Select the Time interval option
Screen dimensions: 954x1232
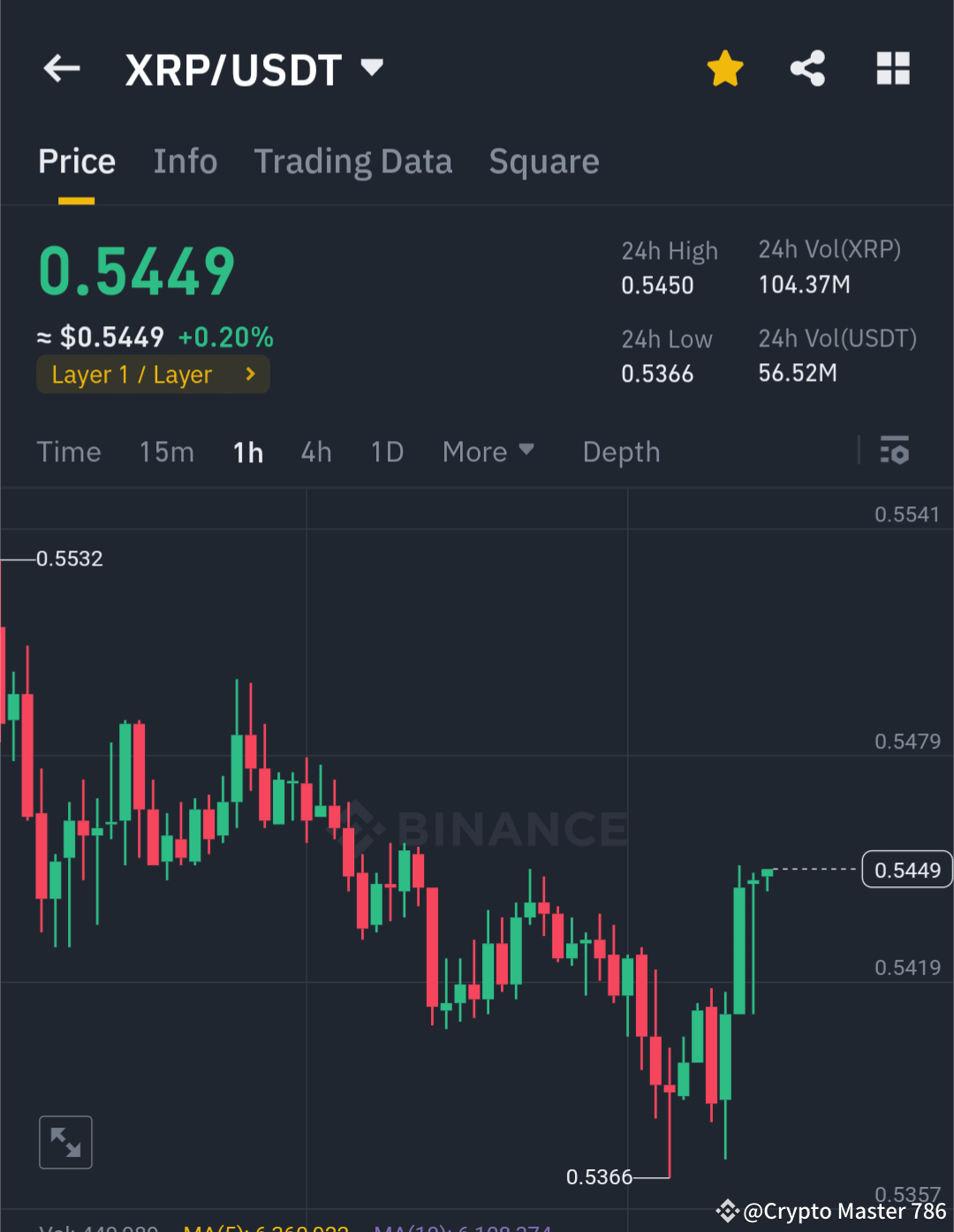69,452
